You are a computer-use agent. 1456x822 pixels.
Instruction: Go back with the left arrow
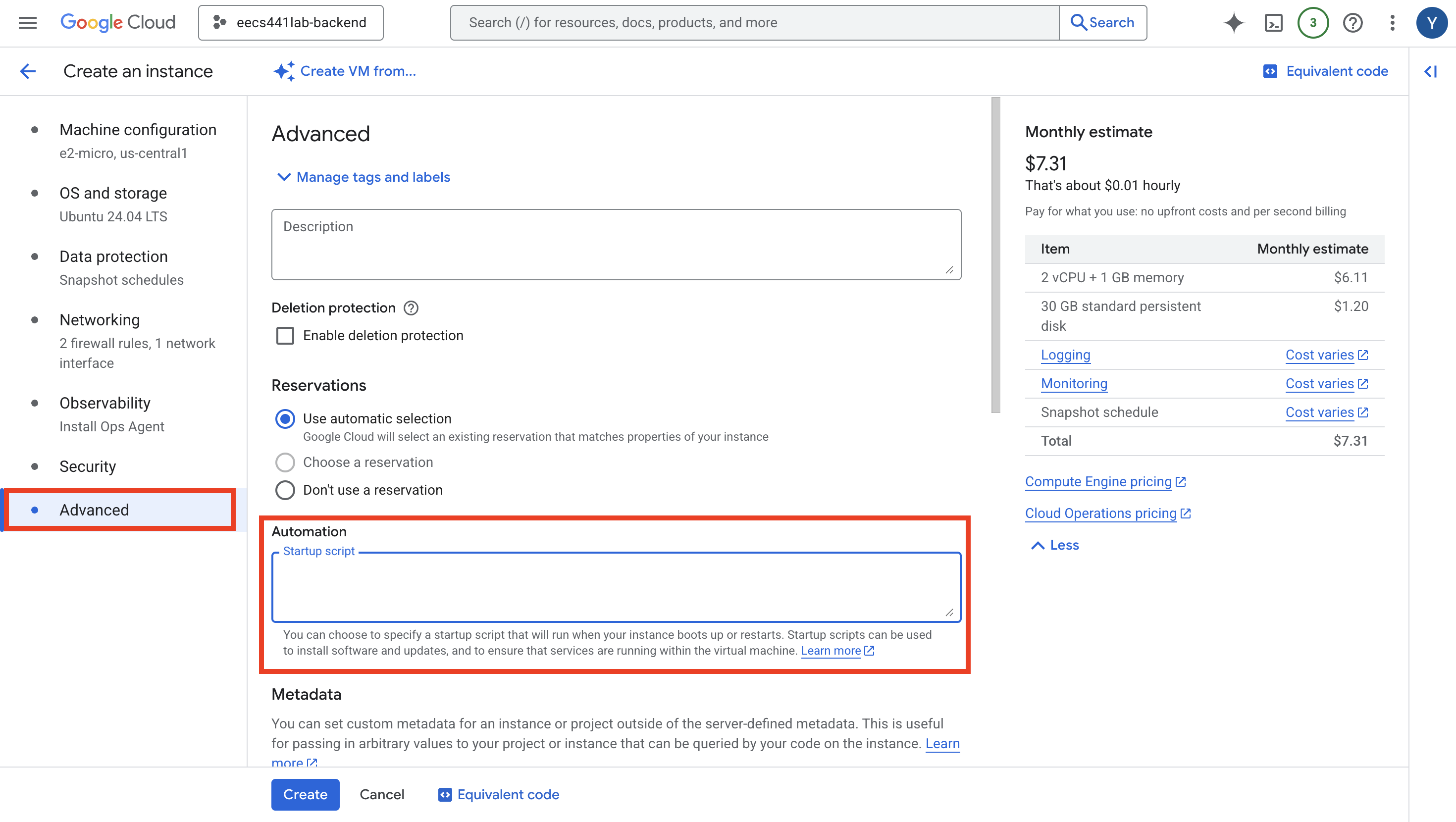tap(28, 71)
